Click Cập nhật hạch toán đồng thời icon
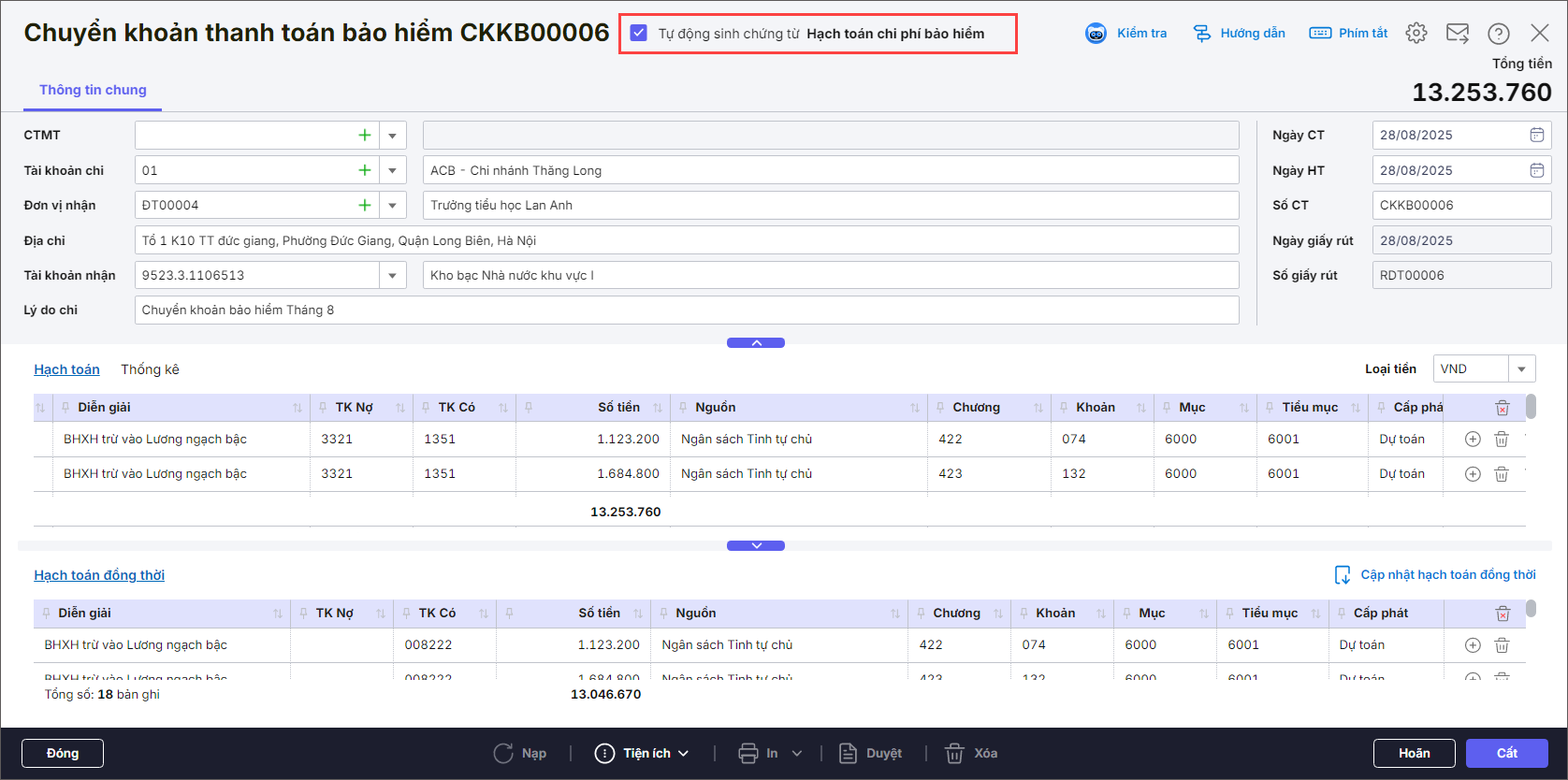 tap(1343, 575)
